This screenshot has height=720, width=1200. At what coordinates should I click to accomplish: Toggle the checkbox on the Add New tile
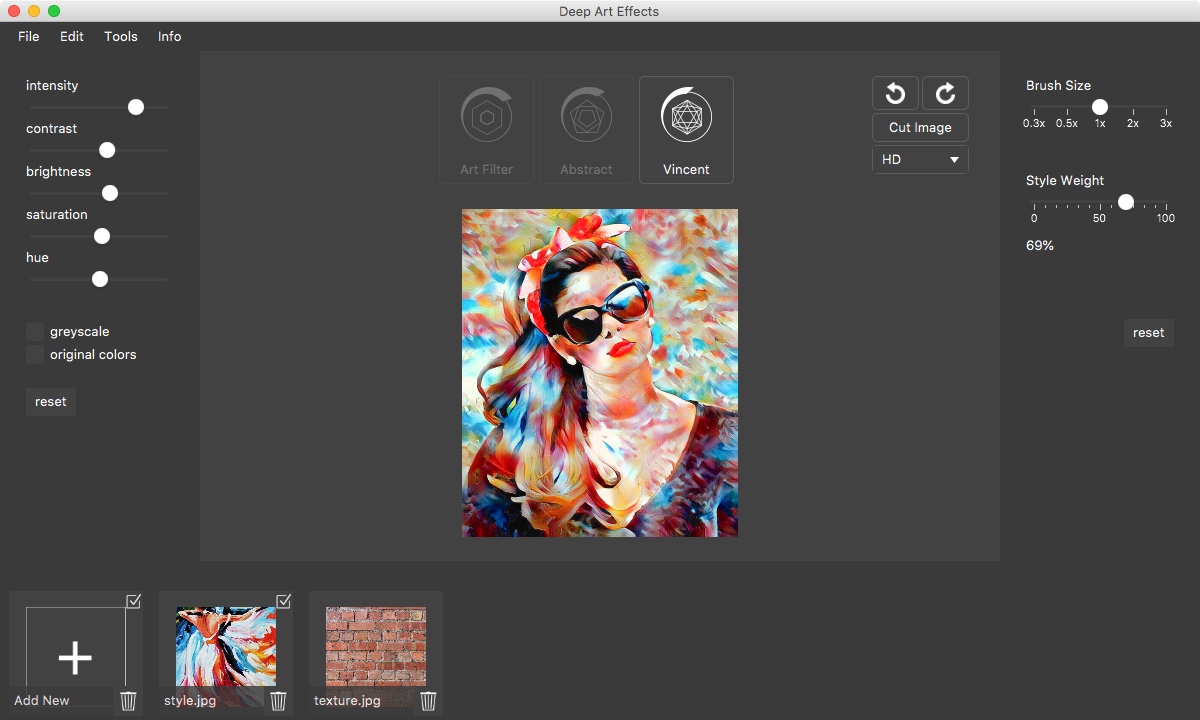[134, 600]
